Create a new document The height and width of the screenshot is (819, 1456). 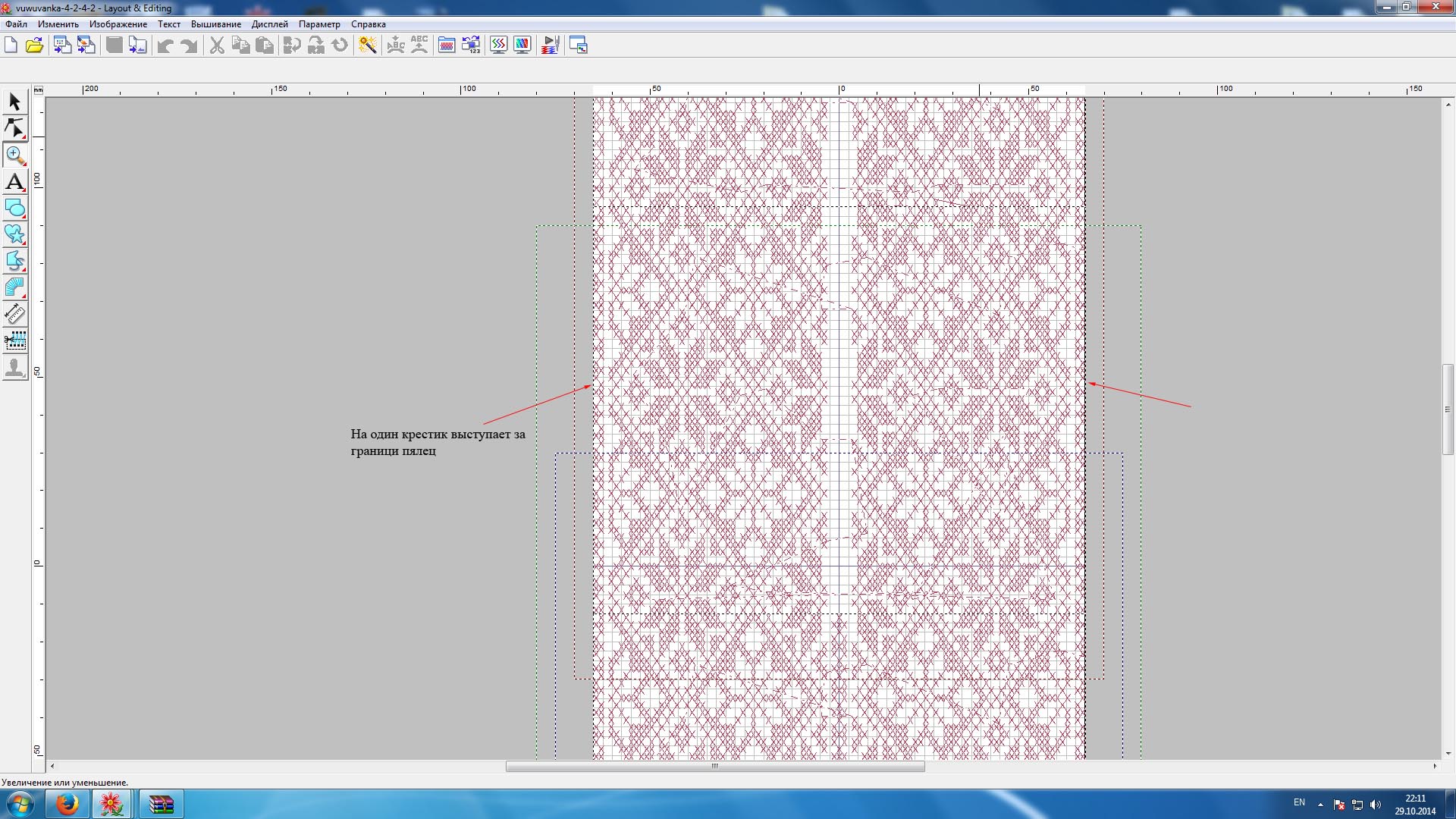point(11,45)
